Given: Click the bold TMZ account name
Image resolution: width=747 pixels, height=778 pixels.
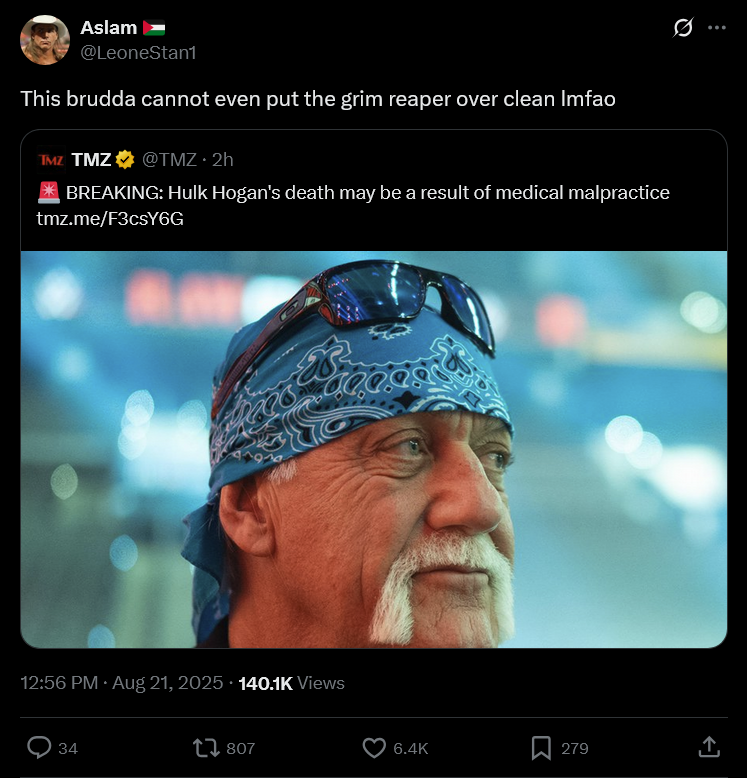Looking at the screenshot, I should coord(91,159).
